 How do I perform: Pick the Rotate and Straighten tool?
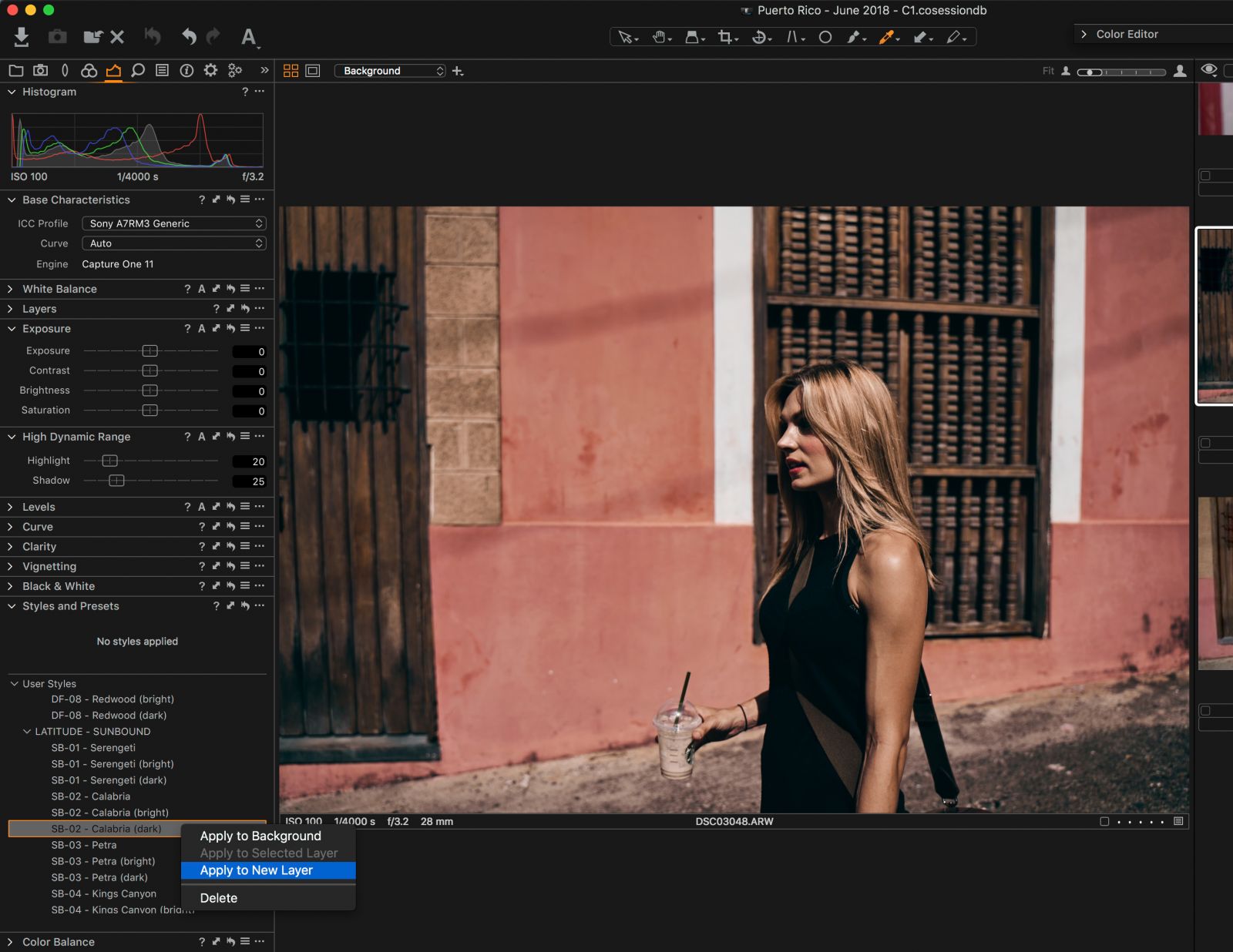(759, 36)
